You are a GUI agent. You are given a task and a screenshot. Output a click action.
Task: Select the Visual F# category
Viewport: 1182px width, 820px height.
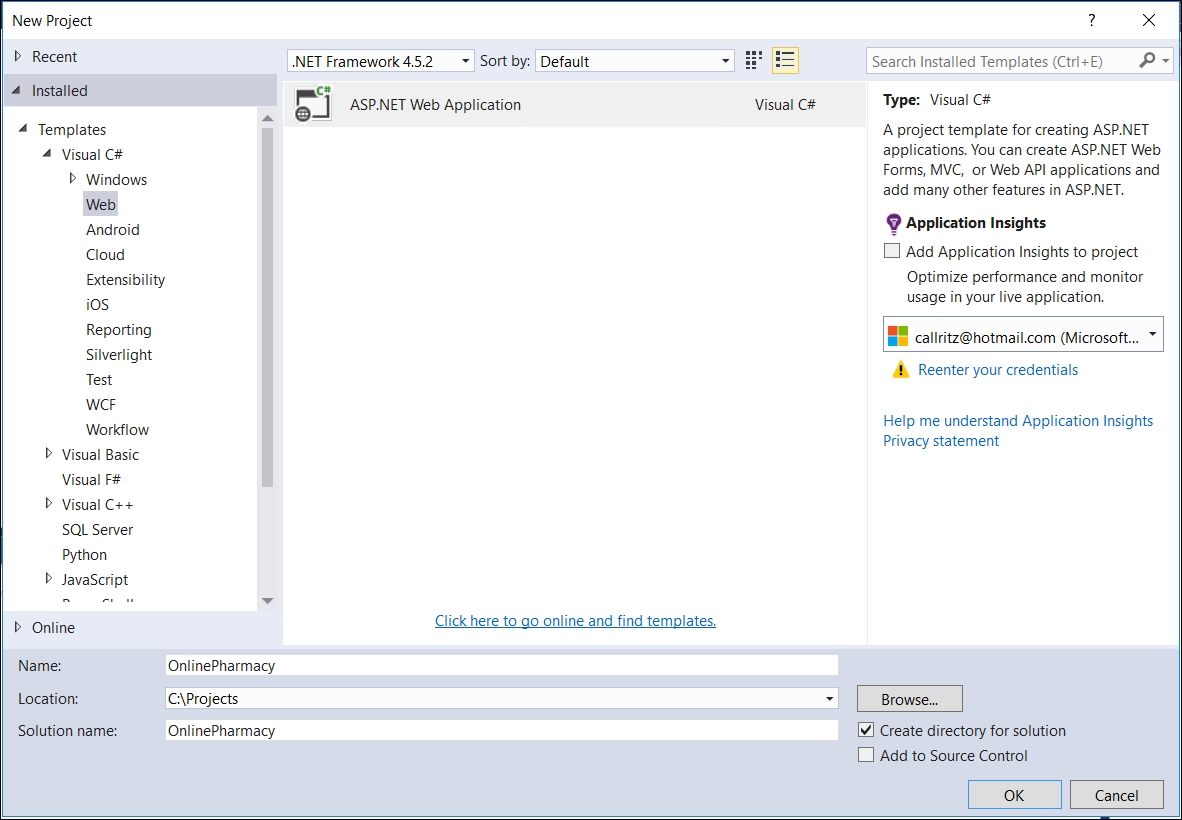pyautogui.click(x=91, y=479)
